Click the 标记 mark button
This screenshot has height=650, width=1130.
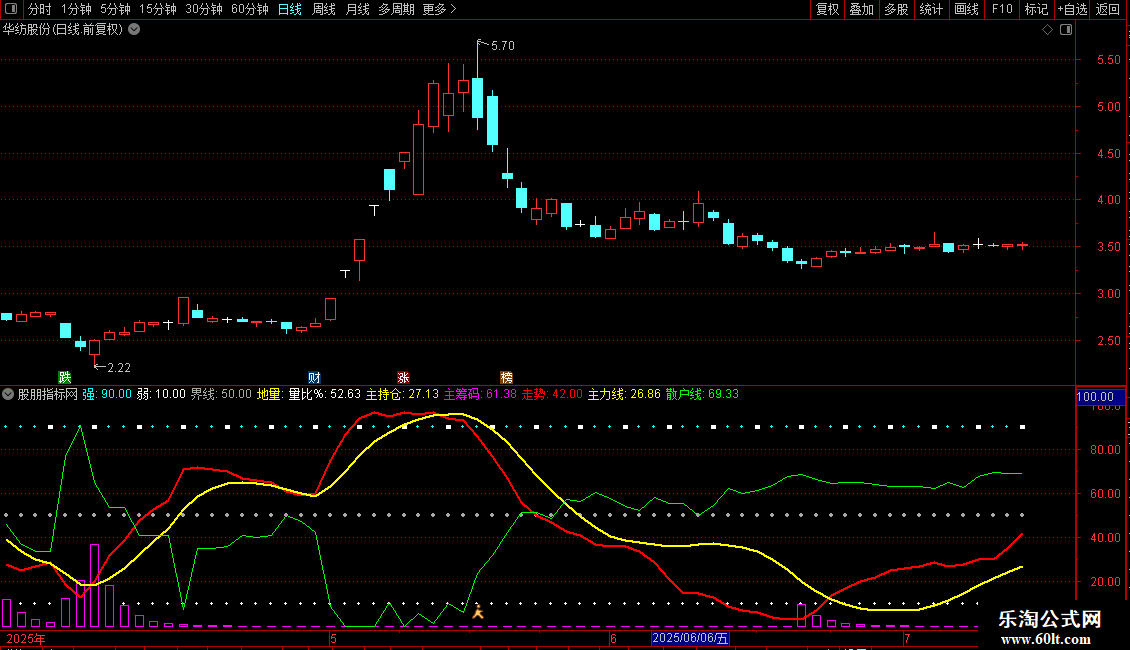point(1036,9)
